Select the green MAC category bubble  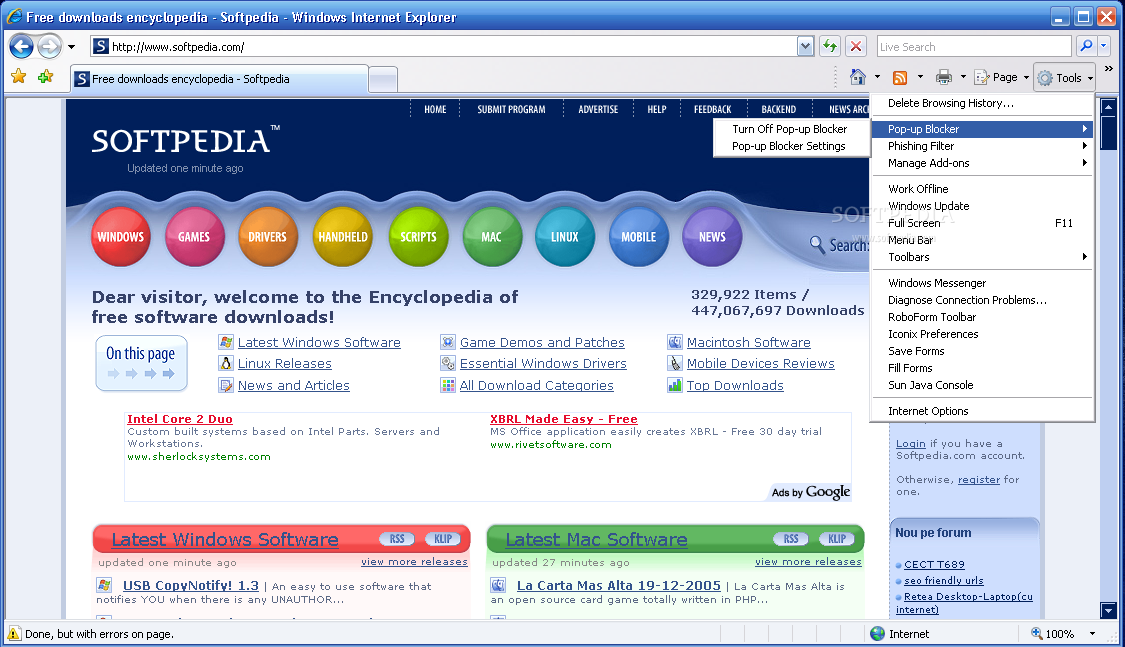click(491, 237)
